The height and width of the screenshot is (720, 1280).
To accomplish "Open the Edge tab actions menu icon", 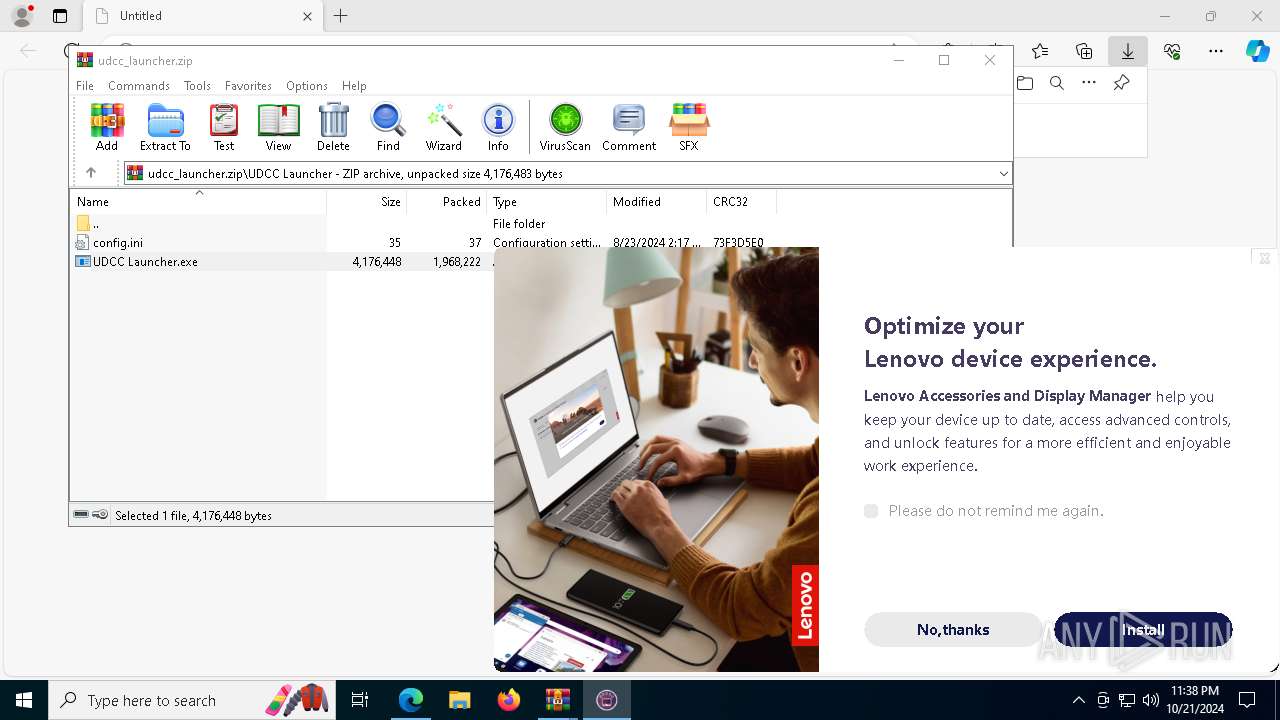I will [60, 16].
